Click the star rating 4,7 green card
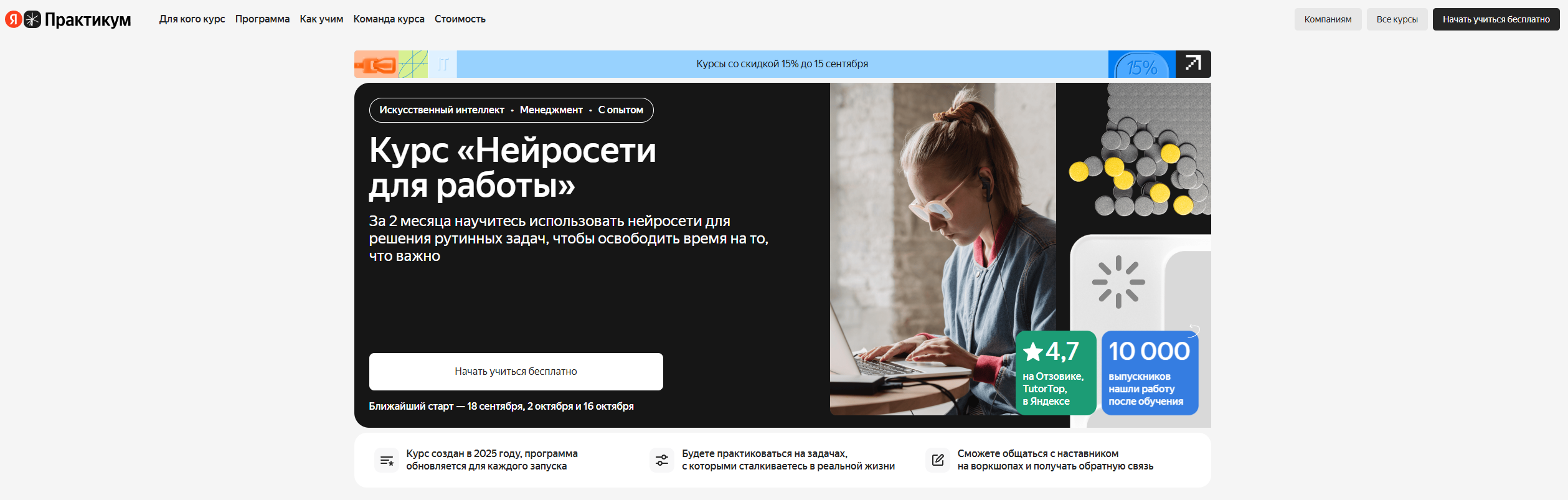 click(1056, 372)
